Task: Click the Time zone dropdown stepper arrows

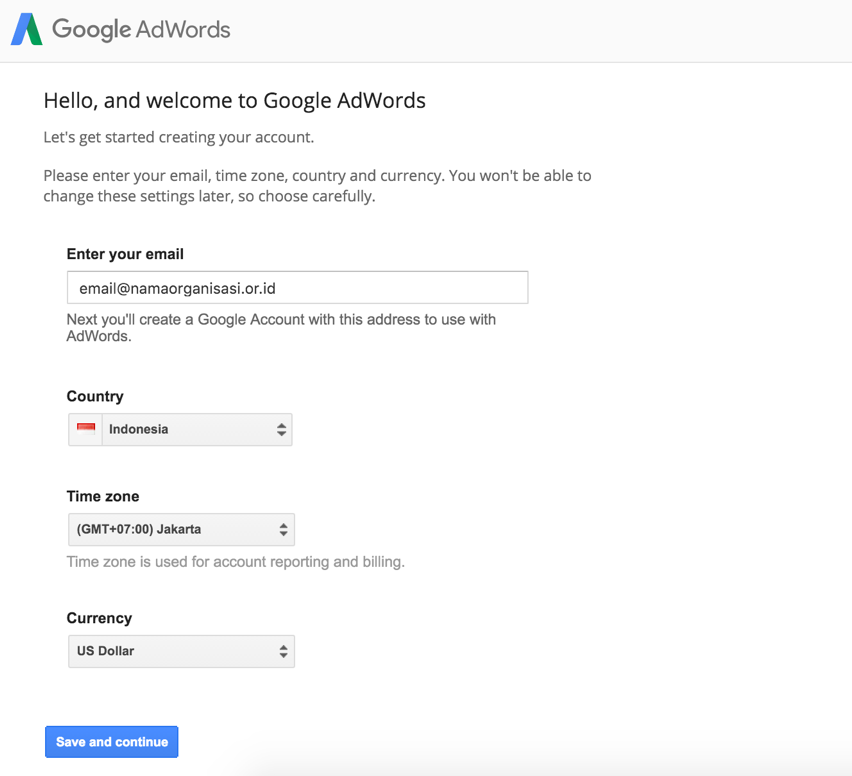Action: (284, 529)
